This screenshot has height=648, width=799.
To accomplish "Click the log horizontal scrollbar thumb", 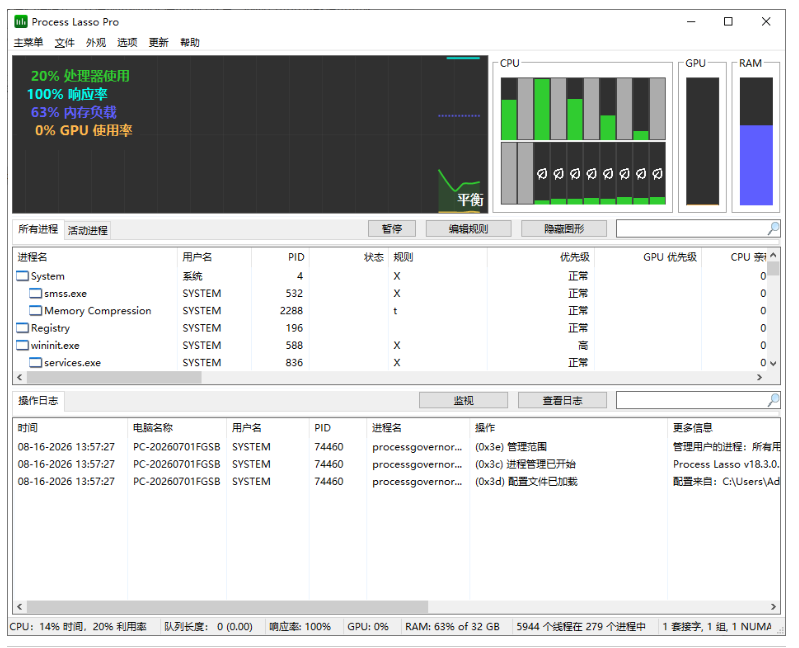I will point(227,607).
